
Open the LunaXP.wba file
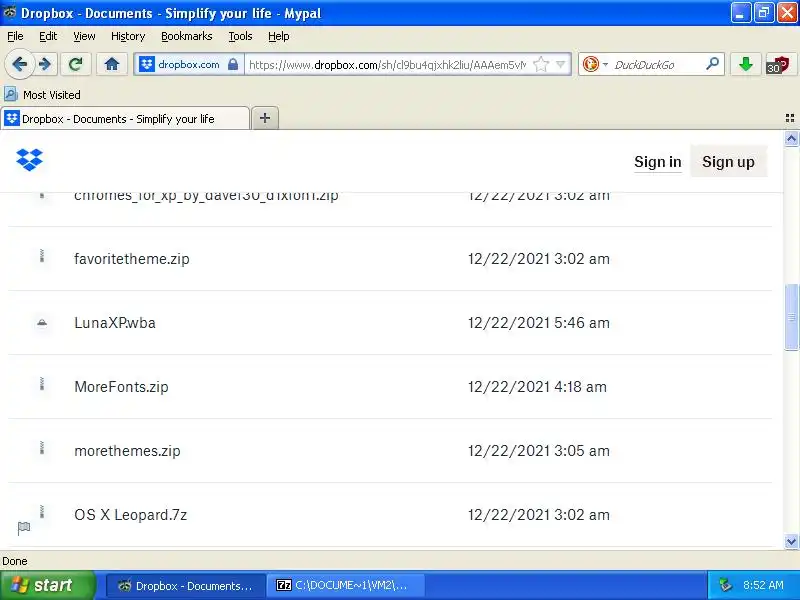[x=115, y=322]
